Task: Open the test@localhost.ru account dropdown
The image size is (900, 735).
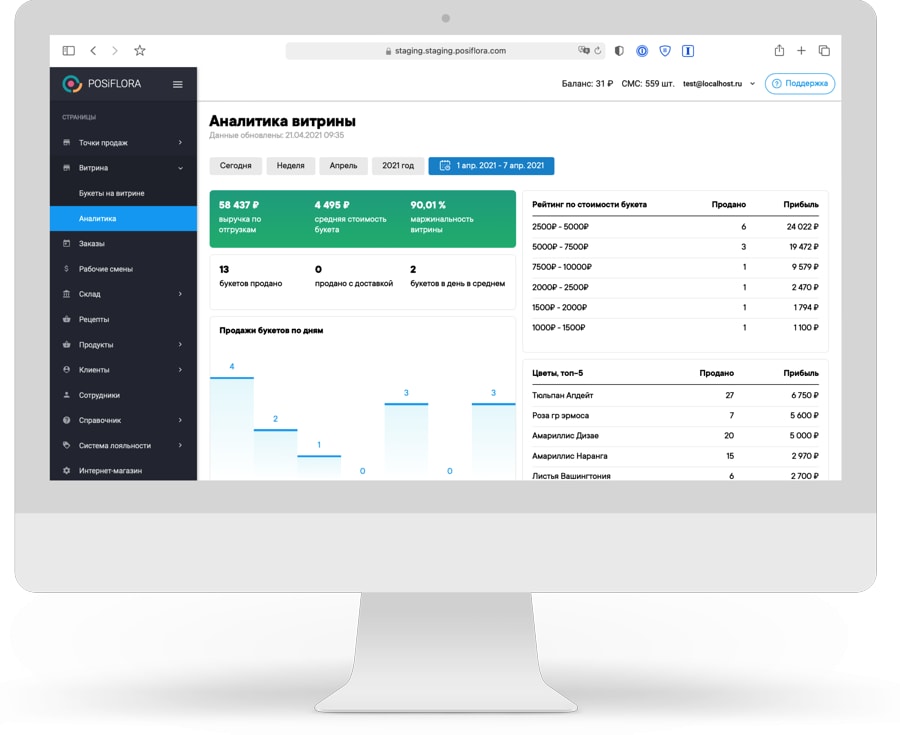Action: pos(719,84)
